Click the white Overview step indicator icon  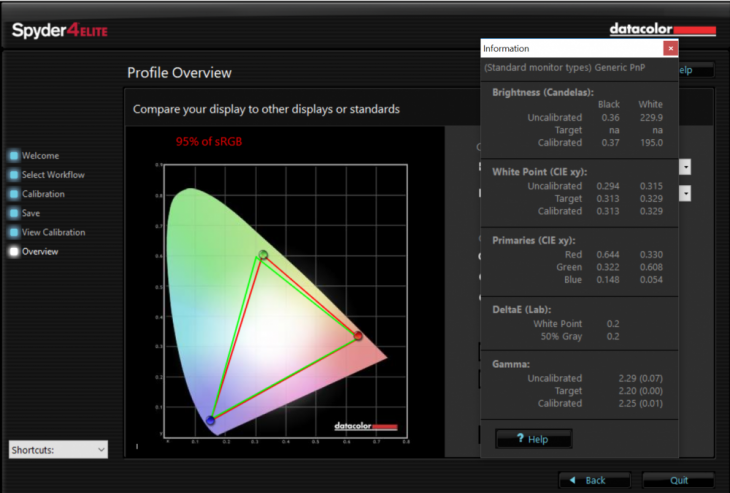14,251
